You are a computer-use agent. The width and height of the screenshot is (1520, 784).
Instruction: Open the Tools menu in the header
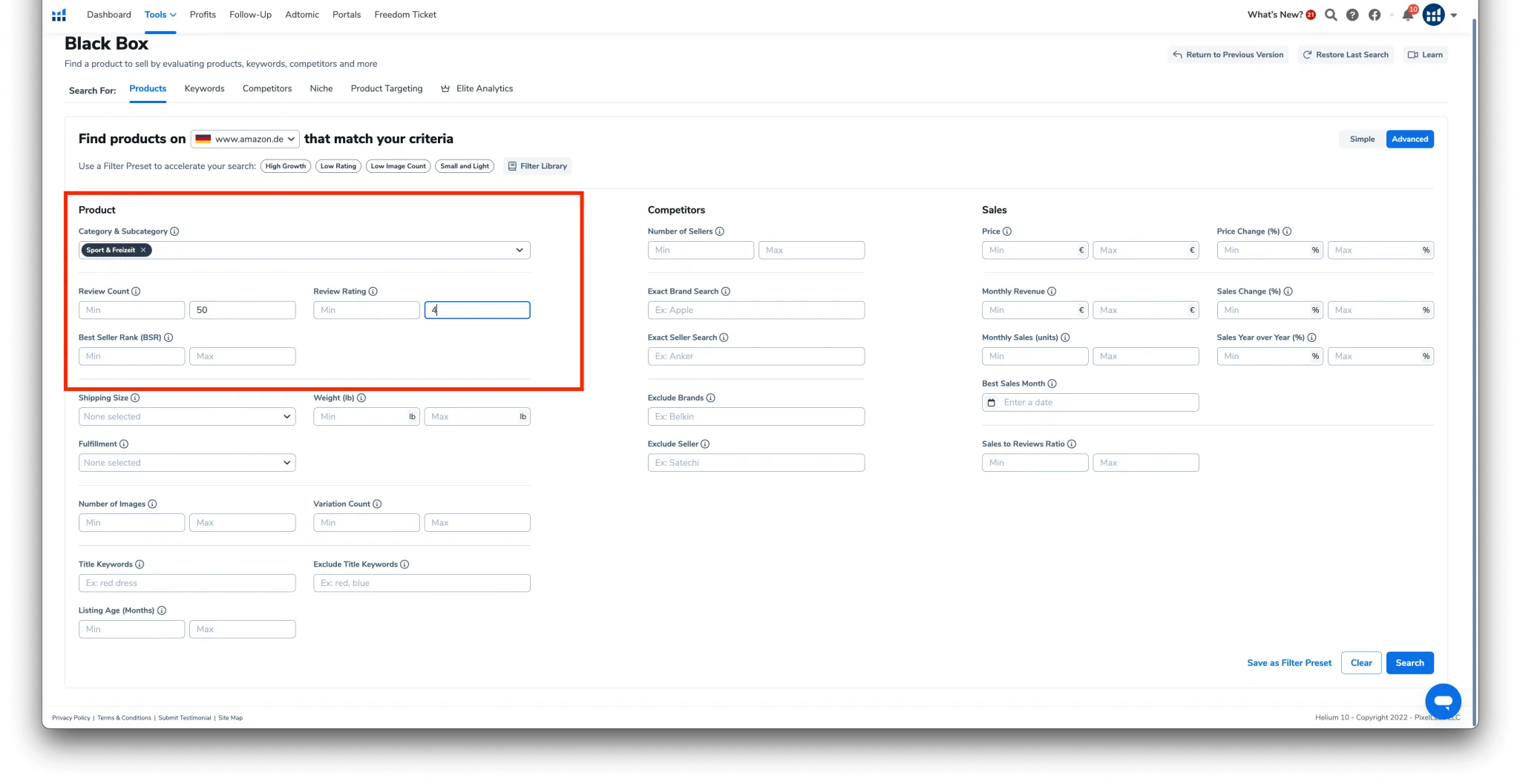pyautogui.click(x=160, y=15)
